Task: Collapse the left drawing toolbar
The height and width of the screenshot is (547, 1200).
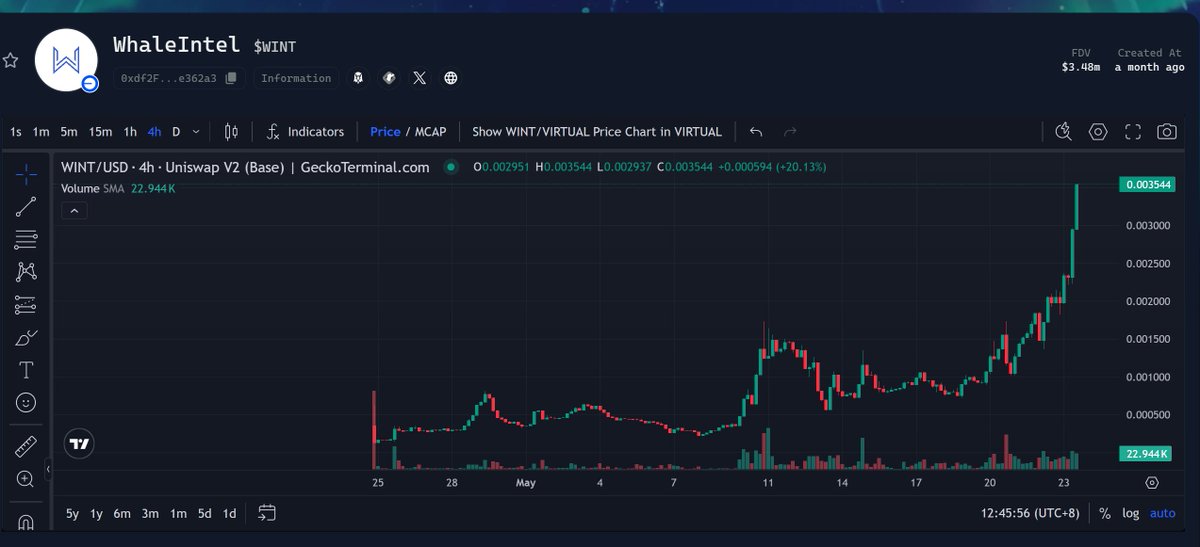Action: click(x=48, y=468)
